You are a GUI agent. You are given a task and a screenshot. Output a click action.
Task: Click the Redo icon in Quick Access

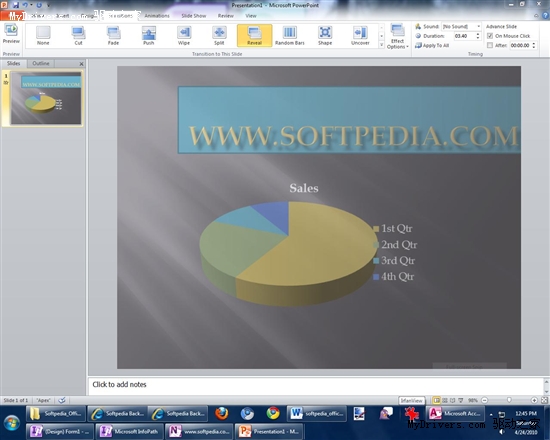point(39,5)
